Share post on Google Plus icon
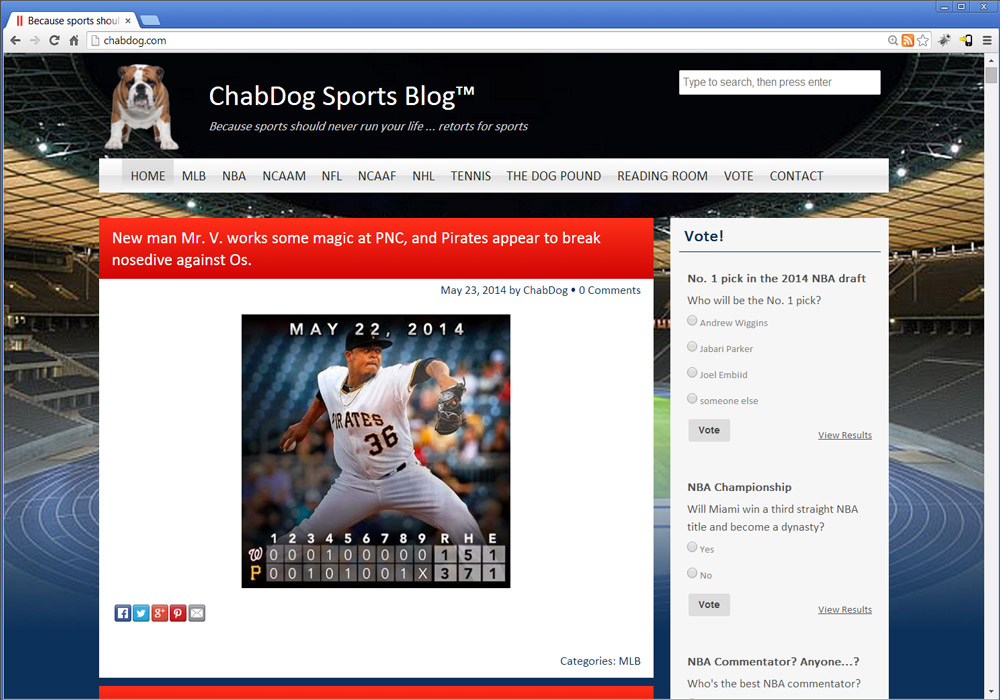1000x700 pixels. tap(159, 613)
